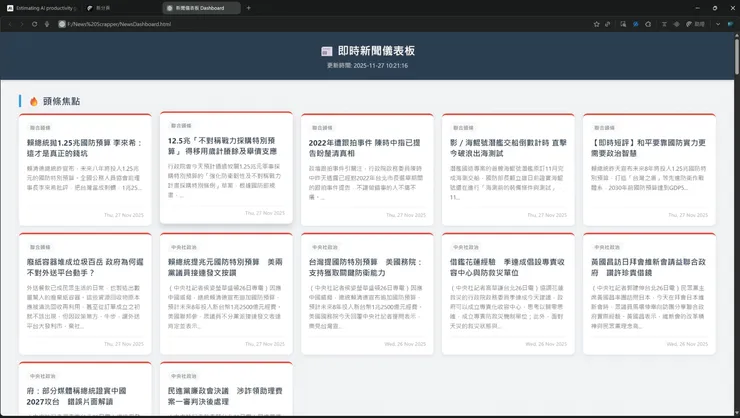
Task: Open article 海鯤號潛艦交船倒數計時
Action: (x=508, y=148)
